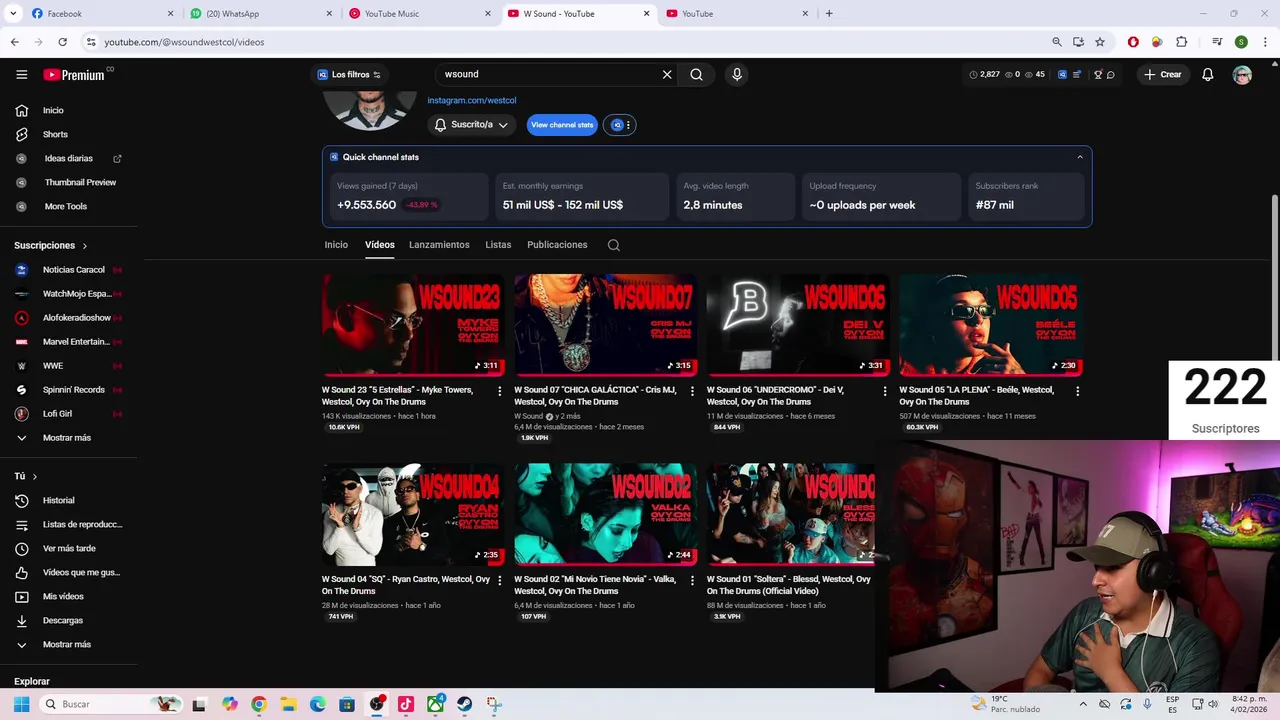Open Lofi Girl subscription
The image size is (1280, 720).
(68, 413)
